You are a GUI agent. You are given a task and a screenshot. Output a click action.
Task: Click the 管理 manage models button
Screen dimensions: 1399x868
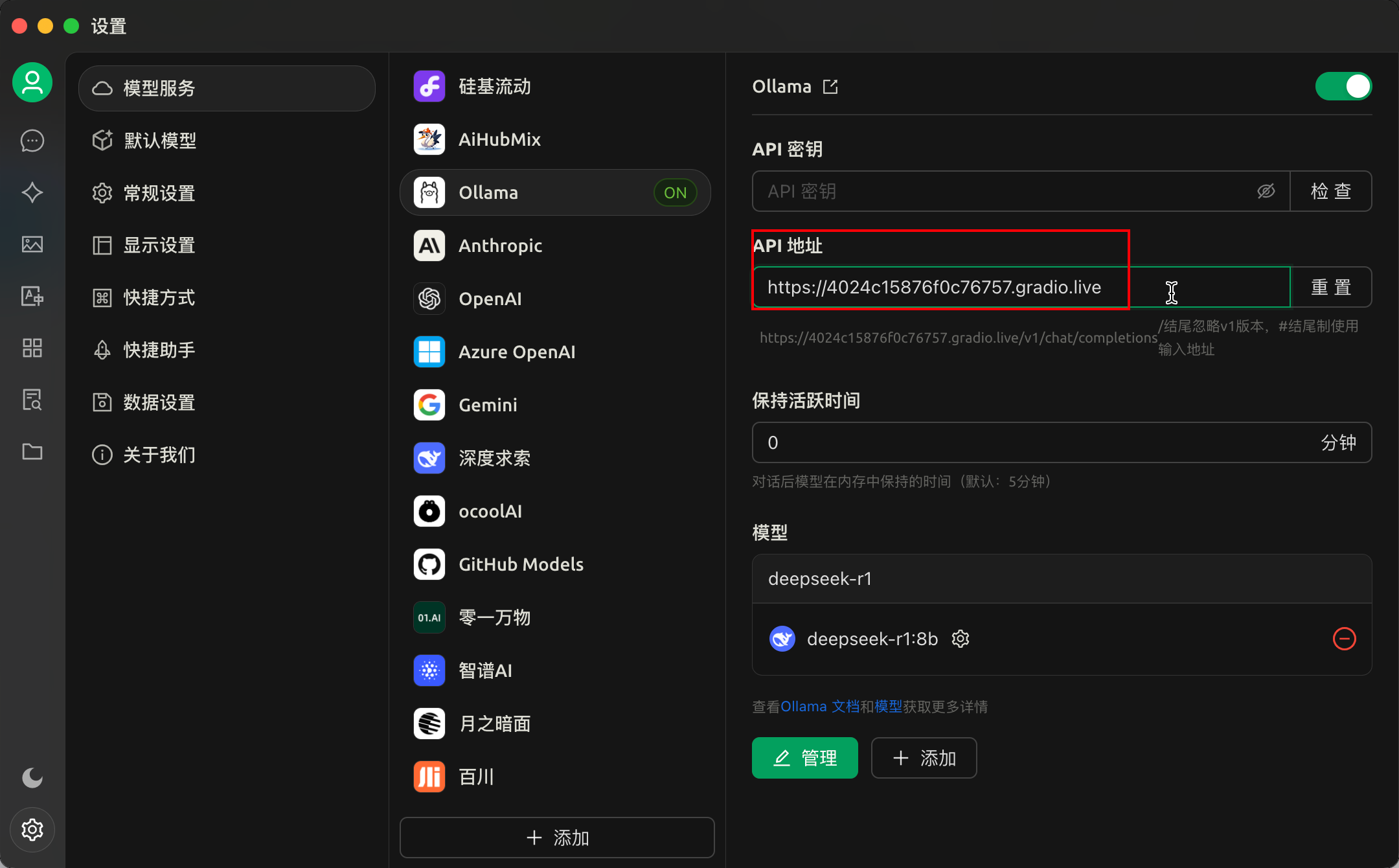(804, 758)
